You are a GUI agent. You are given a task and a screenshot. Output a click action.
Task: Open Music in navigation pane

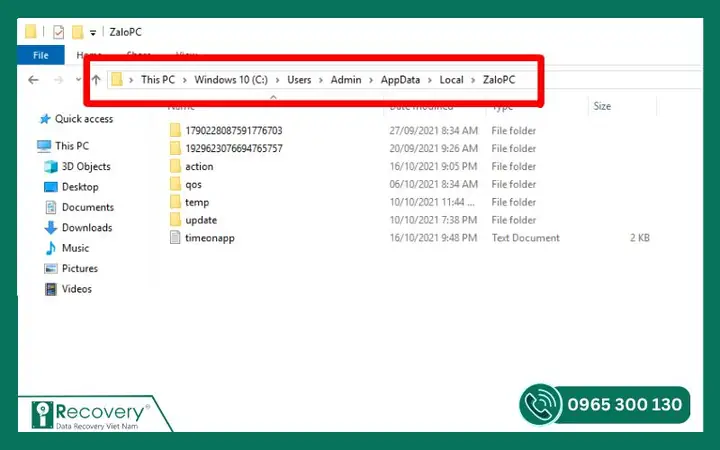click(x=76, y=248)
